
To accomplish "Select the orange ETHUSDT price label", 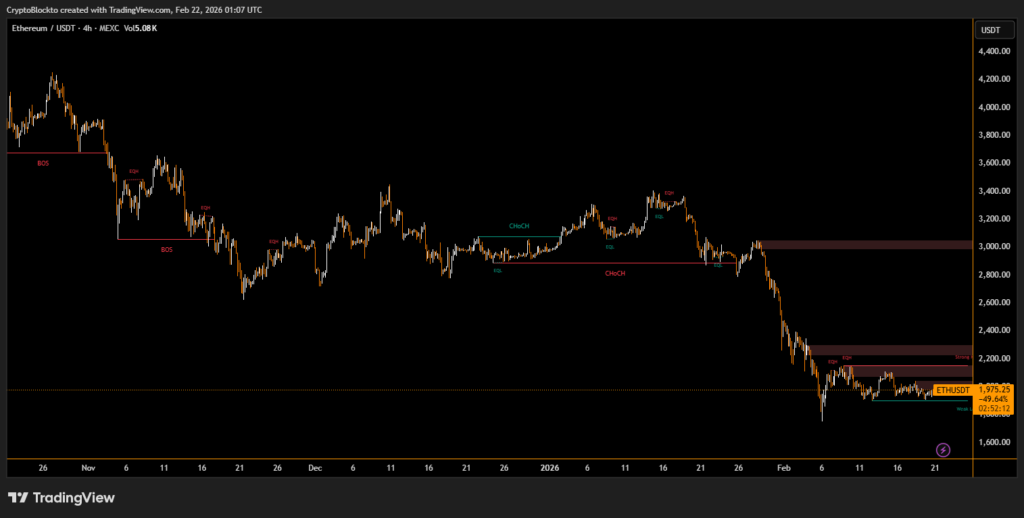I will tap(952, 389).
